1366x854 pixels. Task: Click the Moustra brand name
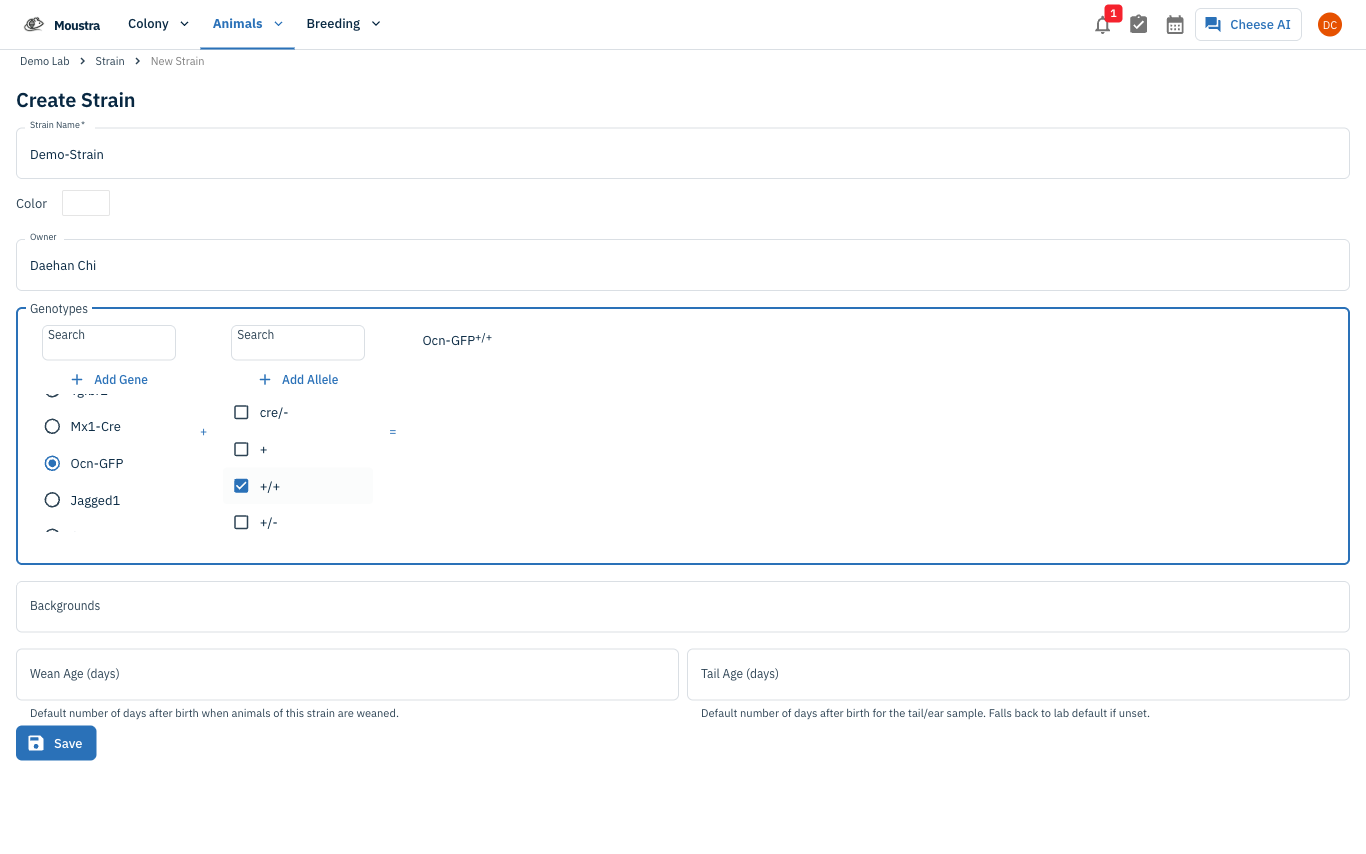click(77, 25)
